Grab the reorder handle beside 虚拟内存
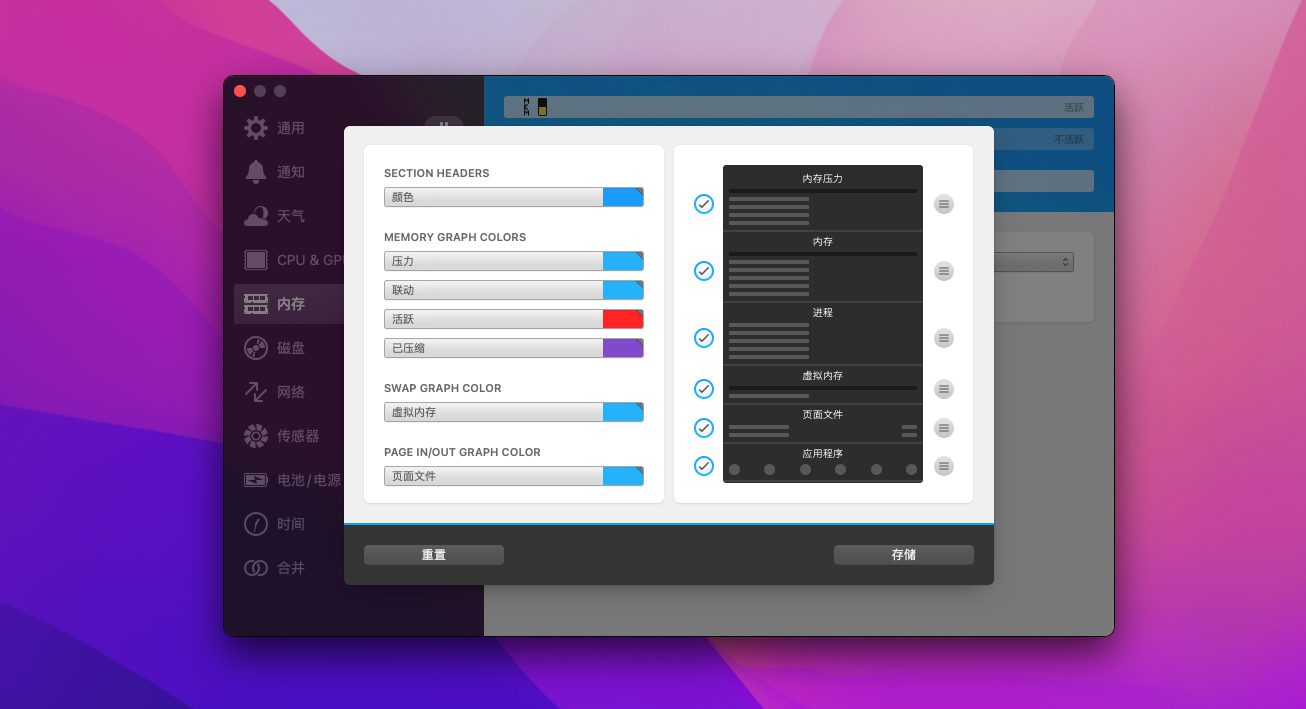The height and width of the screenshot is (709, 1306). 944,389
